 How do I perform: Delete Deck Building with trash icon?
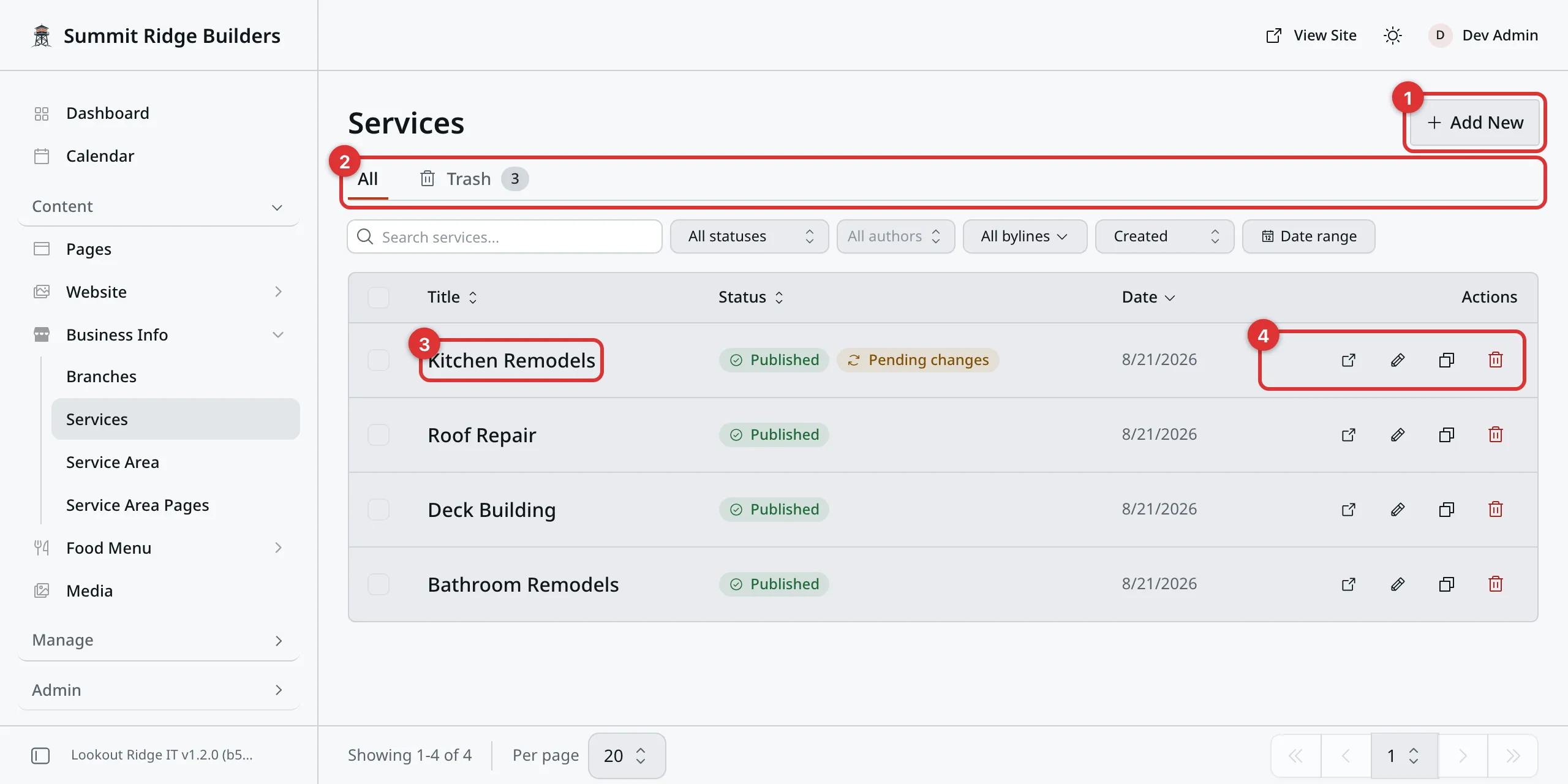pyautogui.click(x=1496, y=510)
